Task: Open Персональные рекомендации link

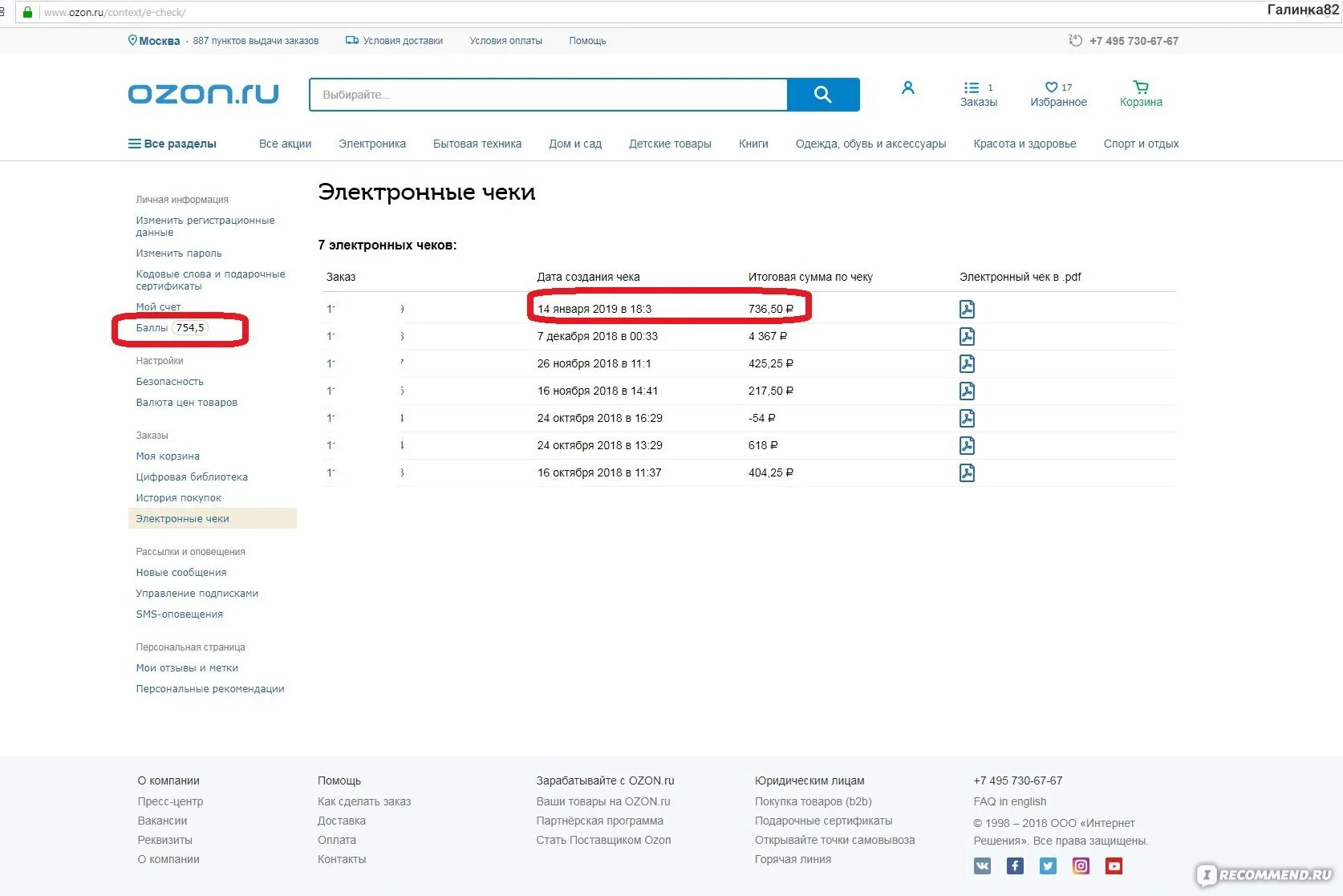Action: [210, 689]
